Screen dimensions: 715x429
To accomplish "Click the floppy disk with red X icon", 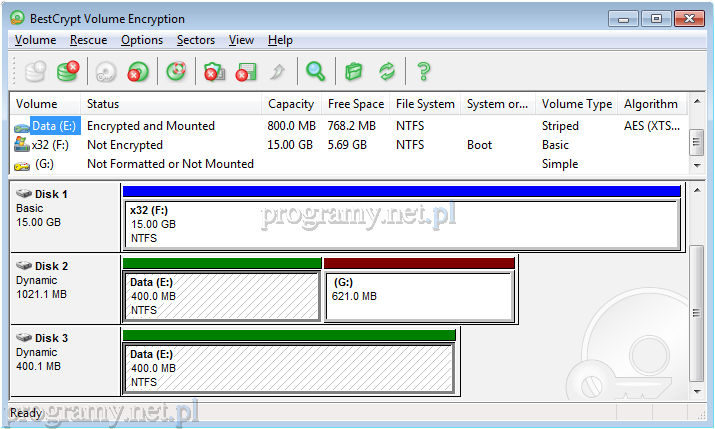I will [x=246, y=71].
